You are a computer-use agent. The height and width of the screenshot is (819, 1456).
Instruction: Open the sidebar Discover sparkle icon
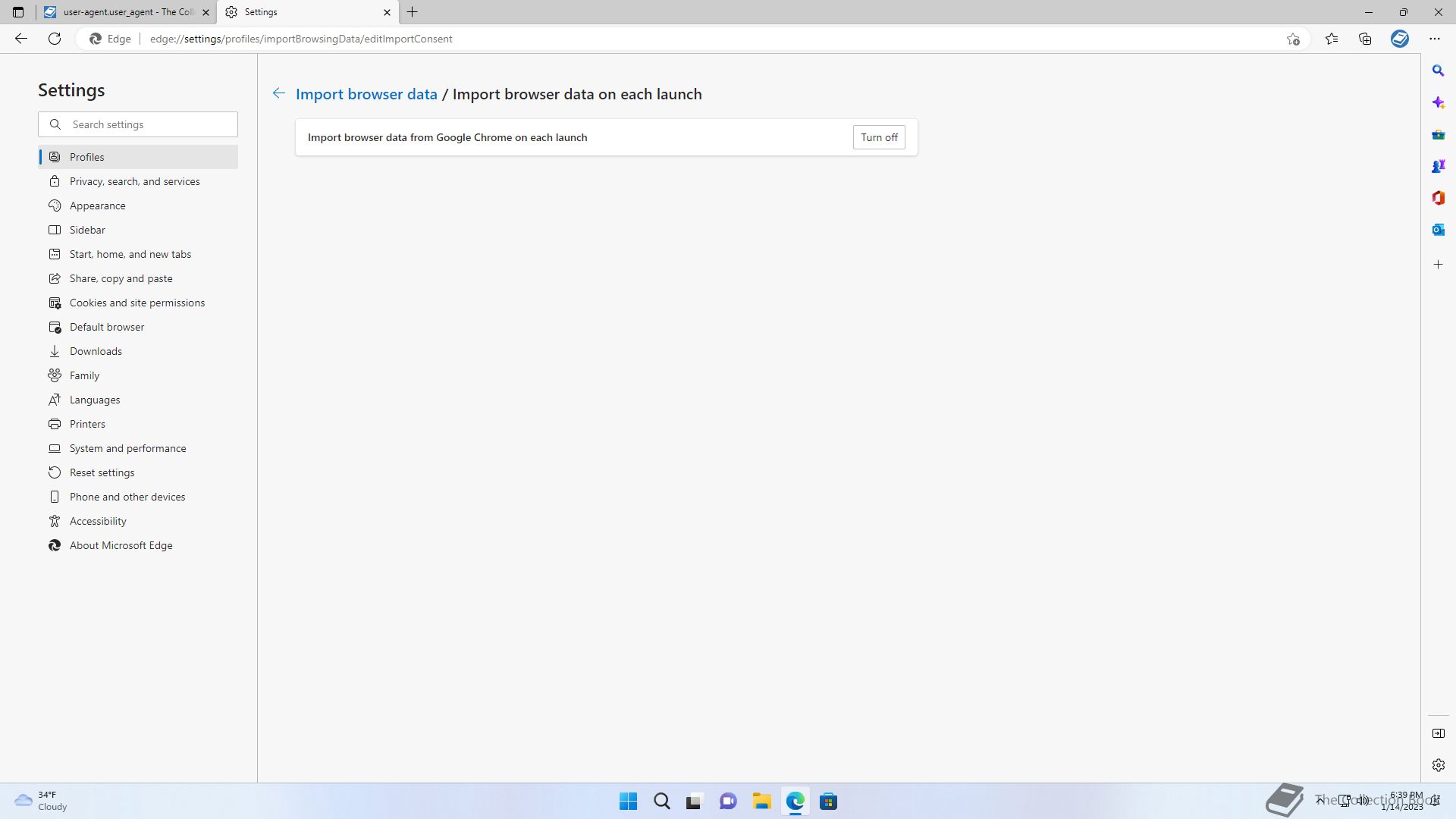1439,102
